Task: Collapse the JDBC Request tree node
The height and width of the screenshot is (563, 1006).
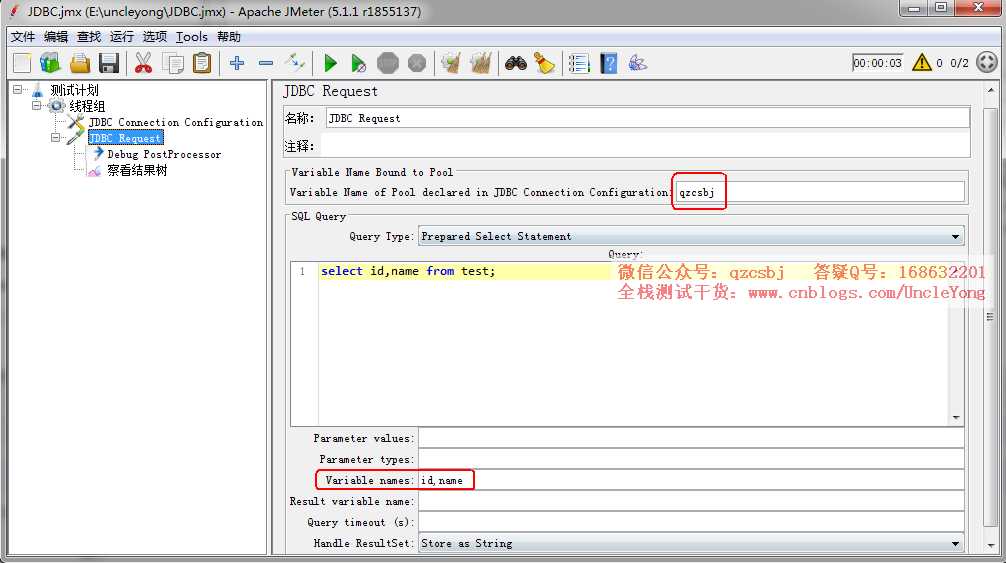Action: [56, 137]
